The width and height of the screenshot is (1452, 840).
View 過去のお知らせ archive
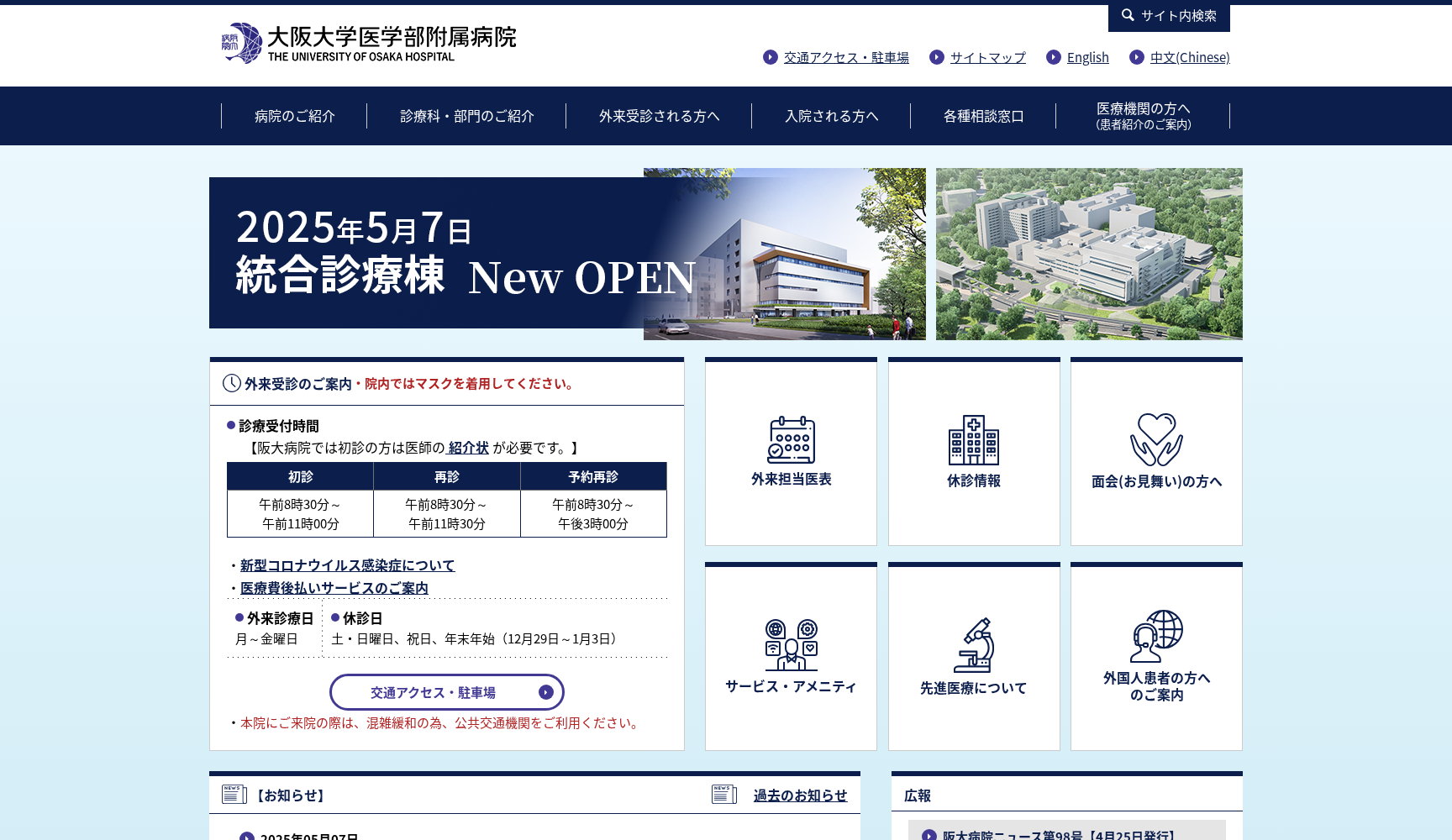(798, 795)
